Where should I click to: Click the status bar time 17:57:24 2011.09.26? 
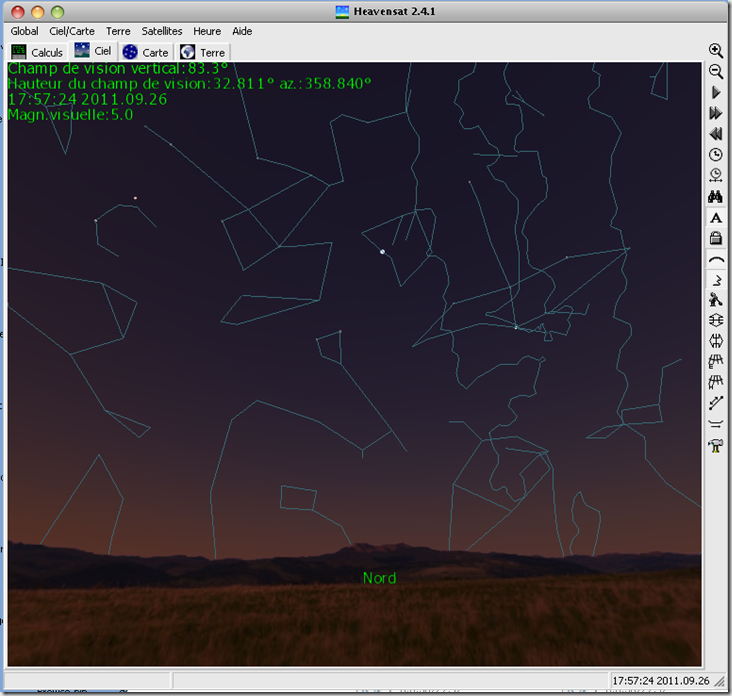(661, 681)
